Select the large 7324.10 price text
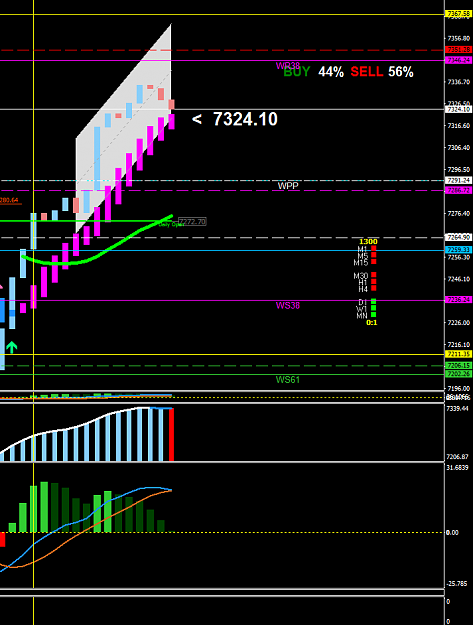The width and height of the screenshot is (473, 625). [245, 119]
